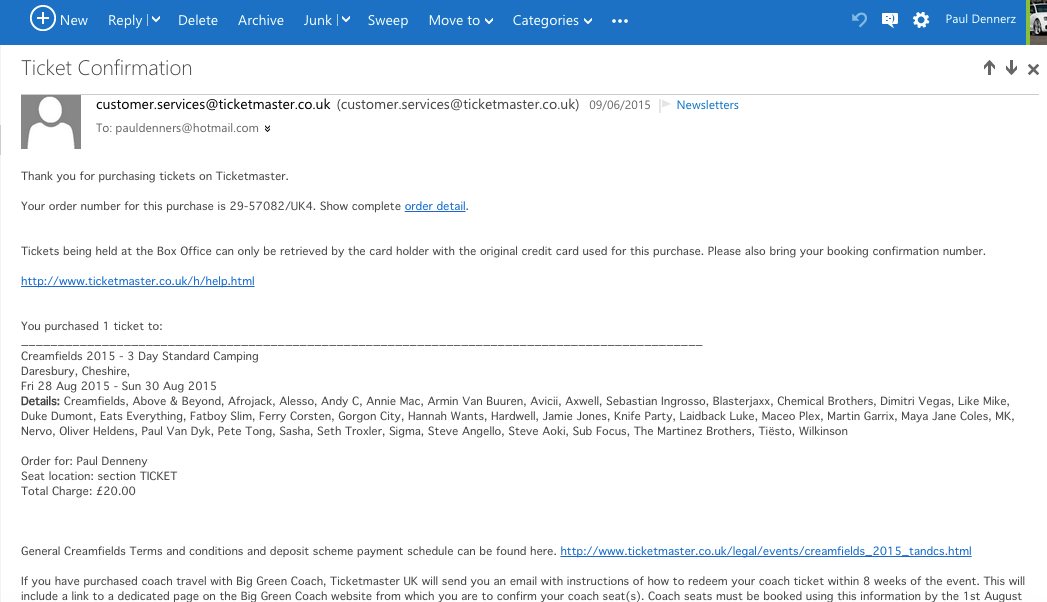Open the settings gear icon

(921, 20)
